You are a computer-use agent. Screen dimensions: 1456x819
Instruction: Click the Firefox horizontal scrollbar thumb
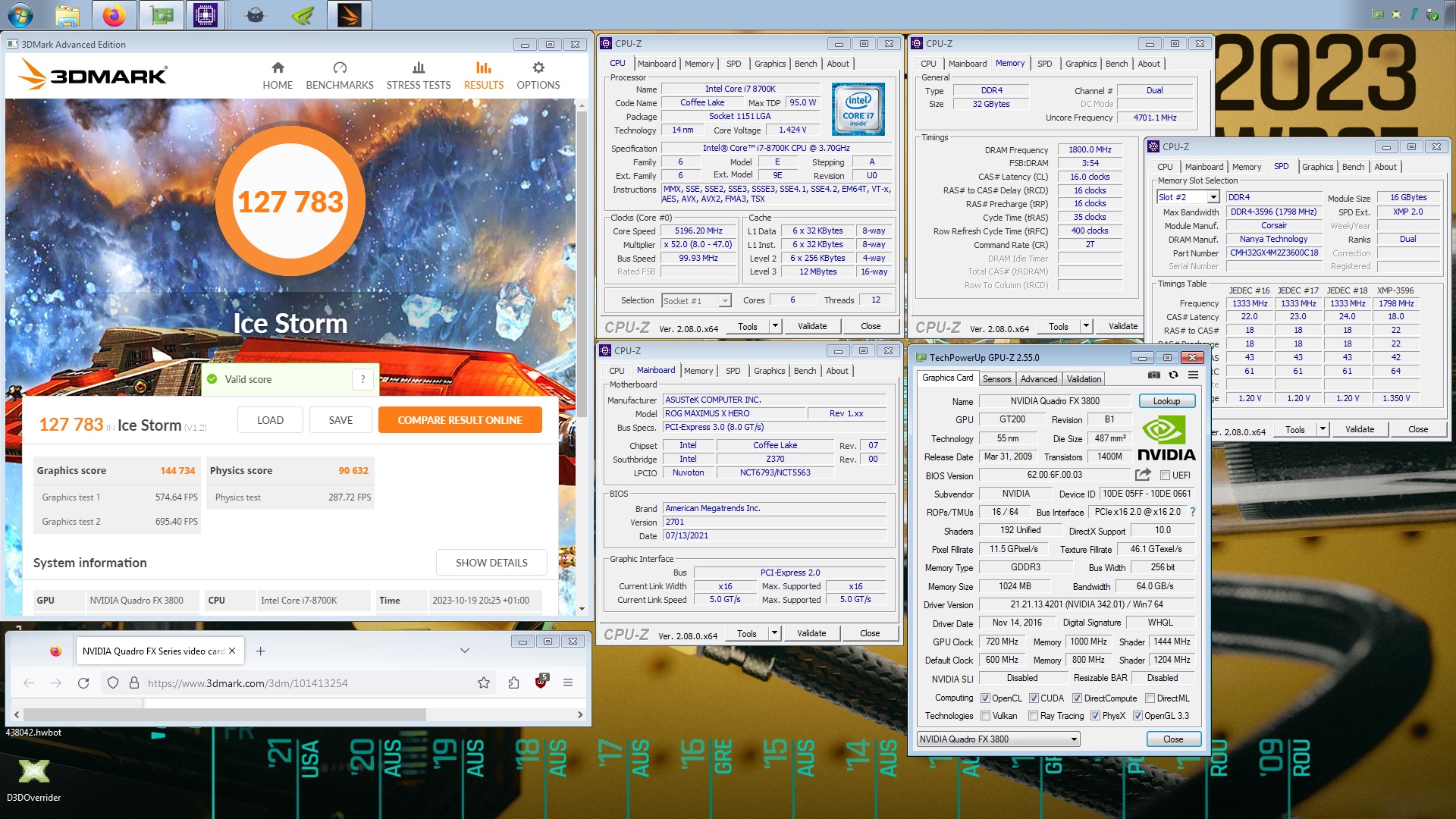click(x=224, y=714)
